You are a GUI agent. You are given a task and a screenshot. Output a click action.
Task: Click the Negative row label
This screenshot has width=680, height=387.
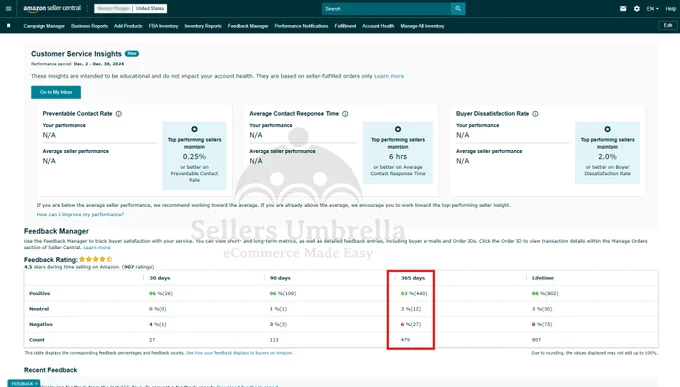(x=41, y=324)
